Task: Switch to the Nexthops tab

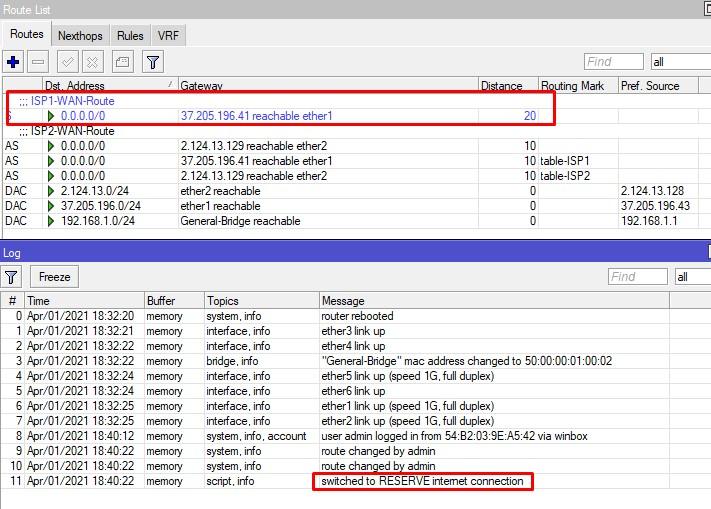Action: [x=80, y=35]
